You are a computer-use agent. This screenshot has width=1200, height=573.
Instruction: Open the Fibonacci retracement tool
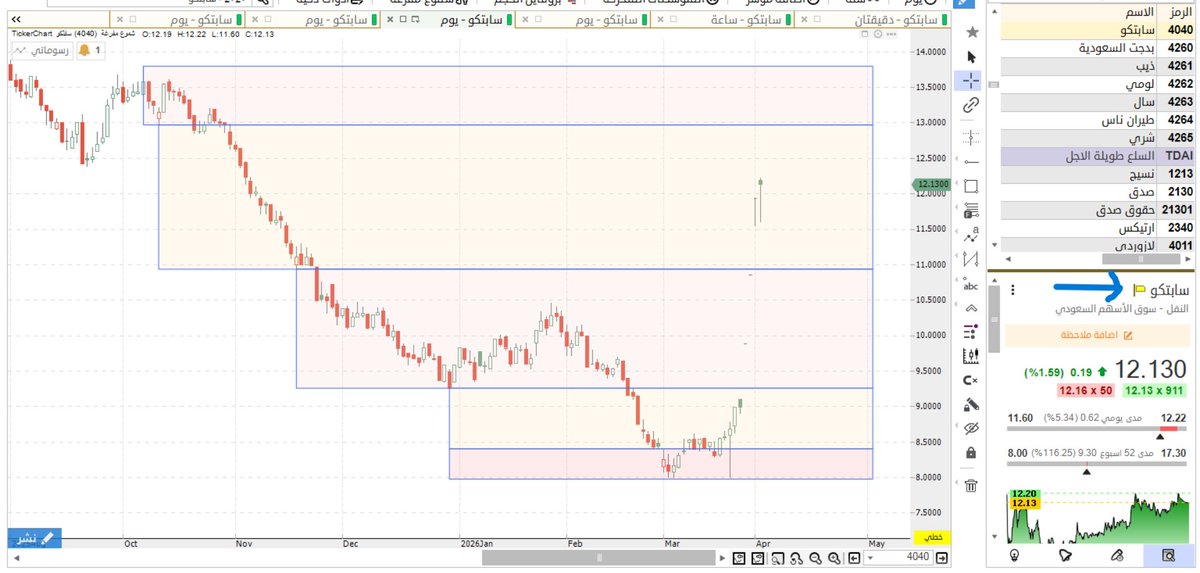tap(971, 211)
